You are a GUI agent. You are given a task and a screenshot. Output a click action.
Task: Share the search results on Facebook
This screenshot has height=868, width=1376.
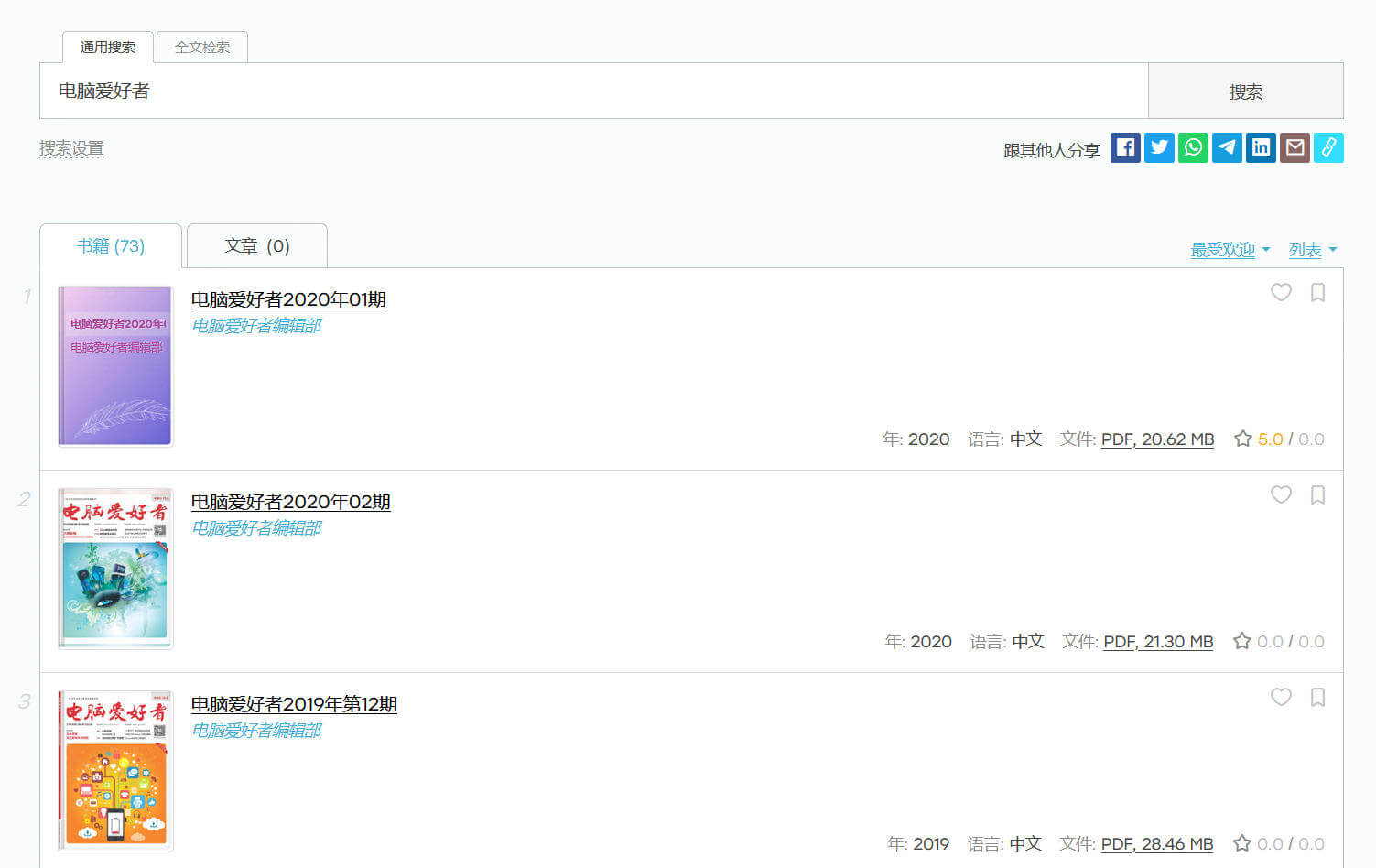tap(1125, 147)
